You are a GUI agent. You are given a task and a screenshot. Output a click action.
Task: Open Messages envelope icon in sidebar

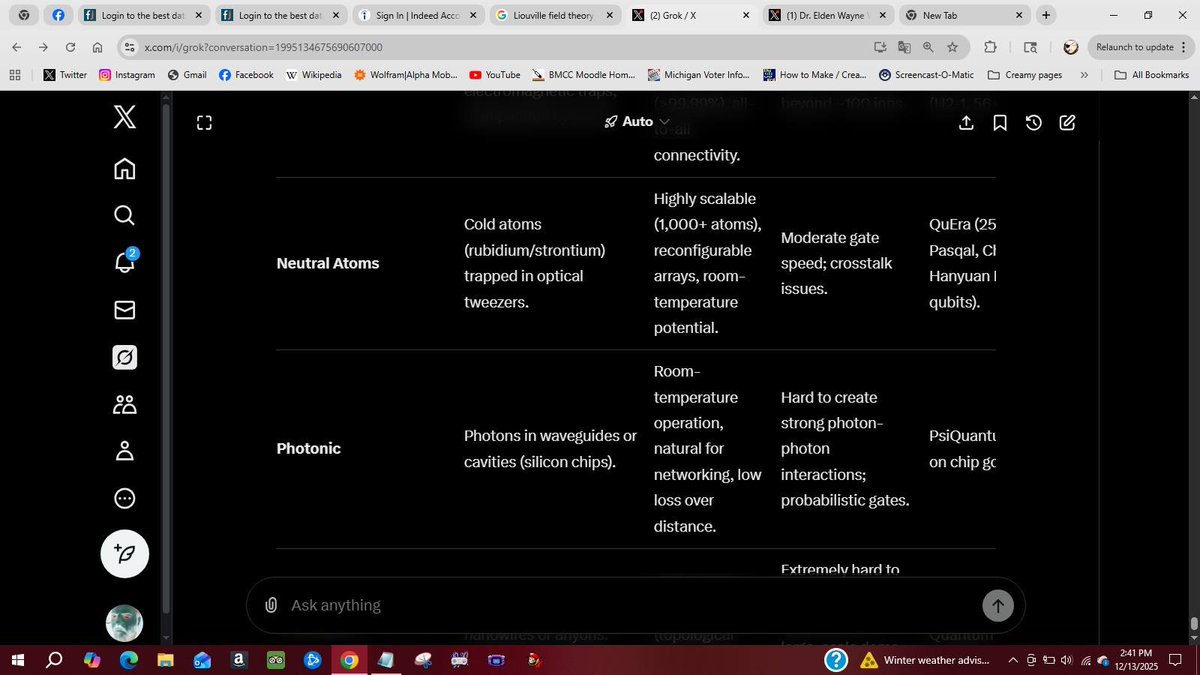coord(124,310)
